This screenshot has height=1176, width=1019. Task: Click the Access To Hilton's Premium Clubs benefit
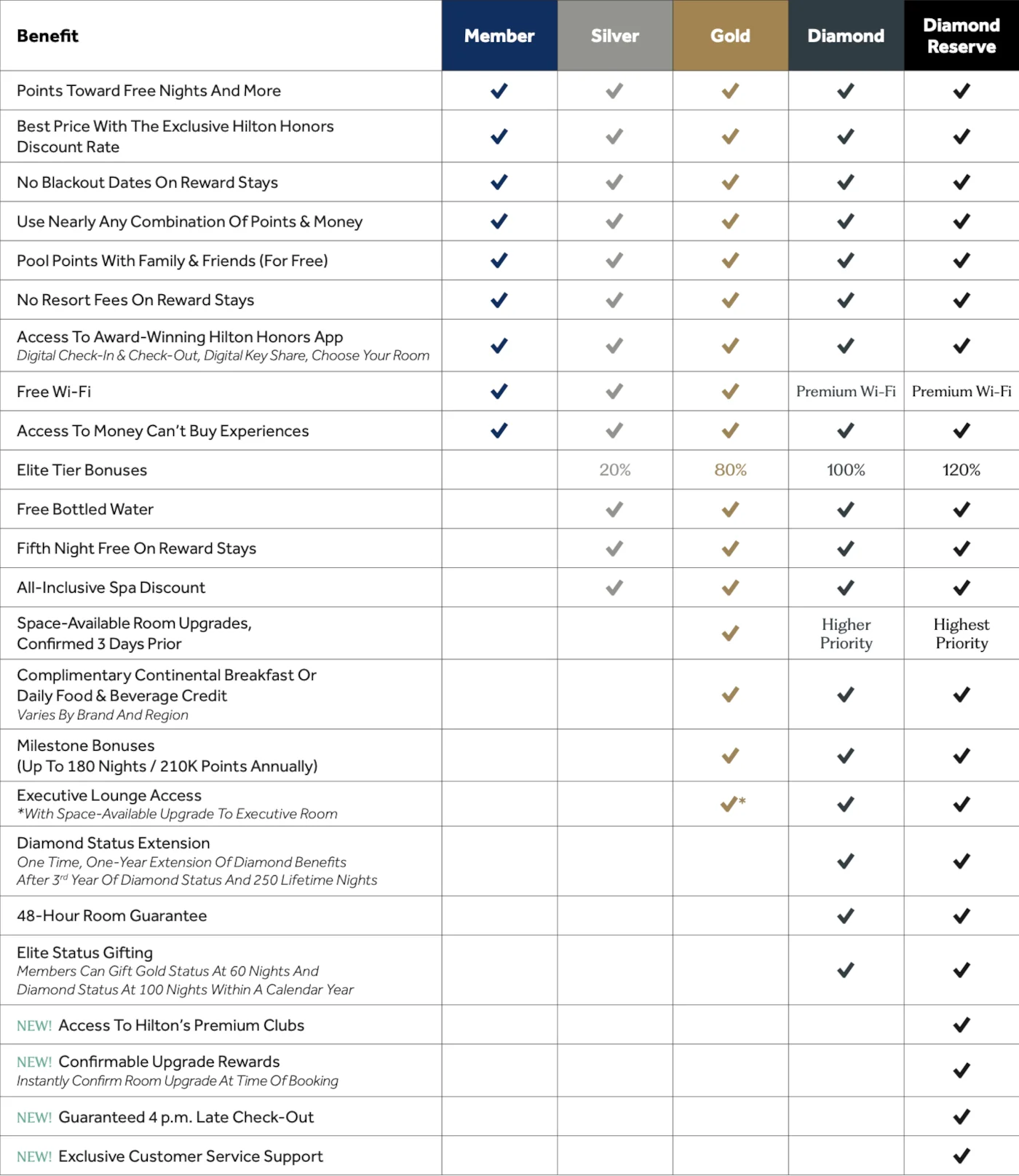(x=181, y=1025)
